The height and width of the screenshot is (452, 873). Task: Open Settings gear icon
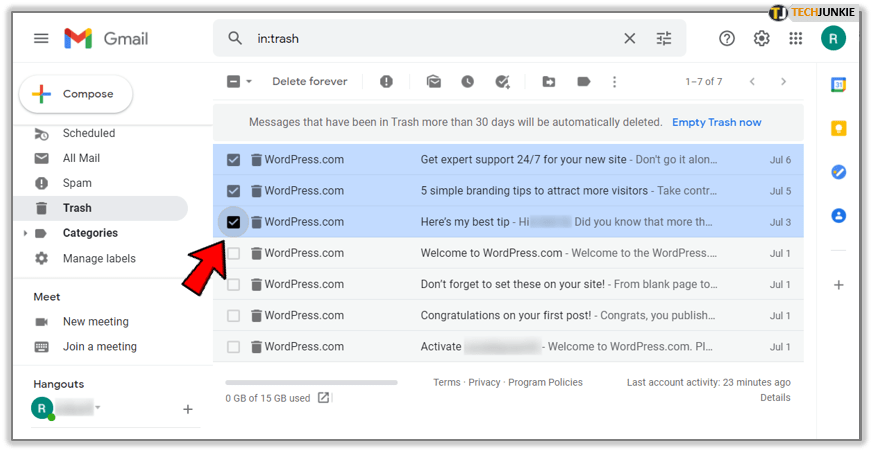[761, 38]
